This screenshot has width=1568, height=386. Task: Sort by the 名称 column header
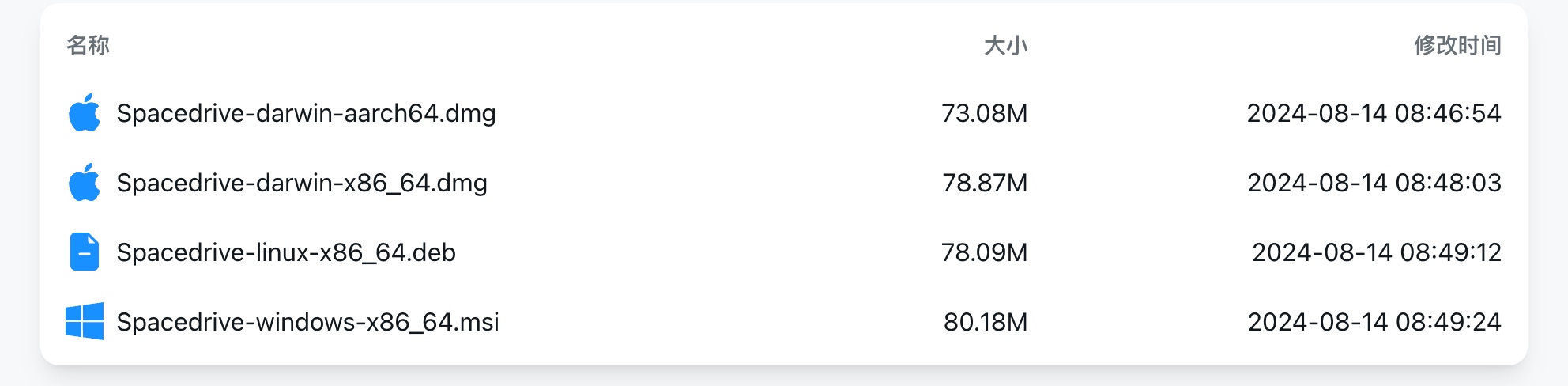[x=88, y=45]
